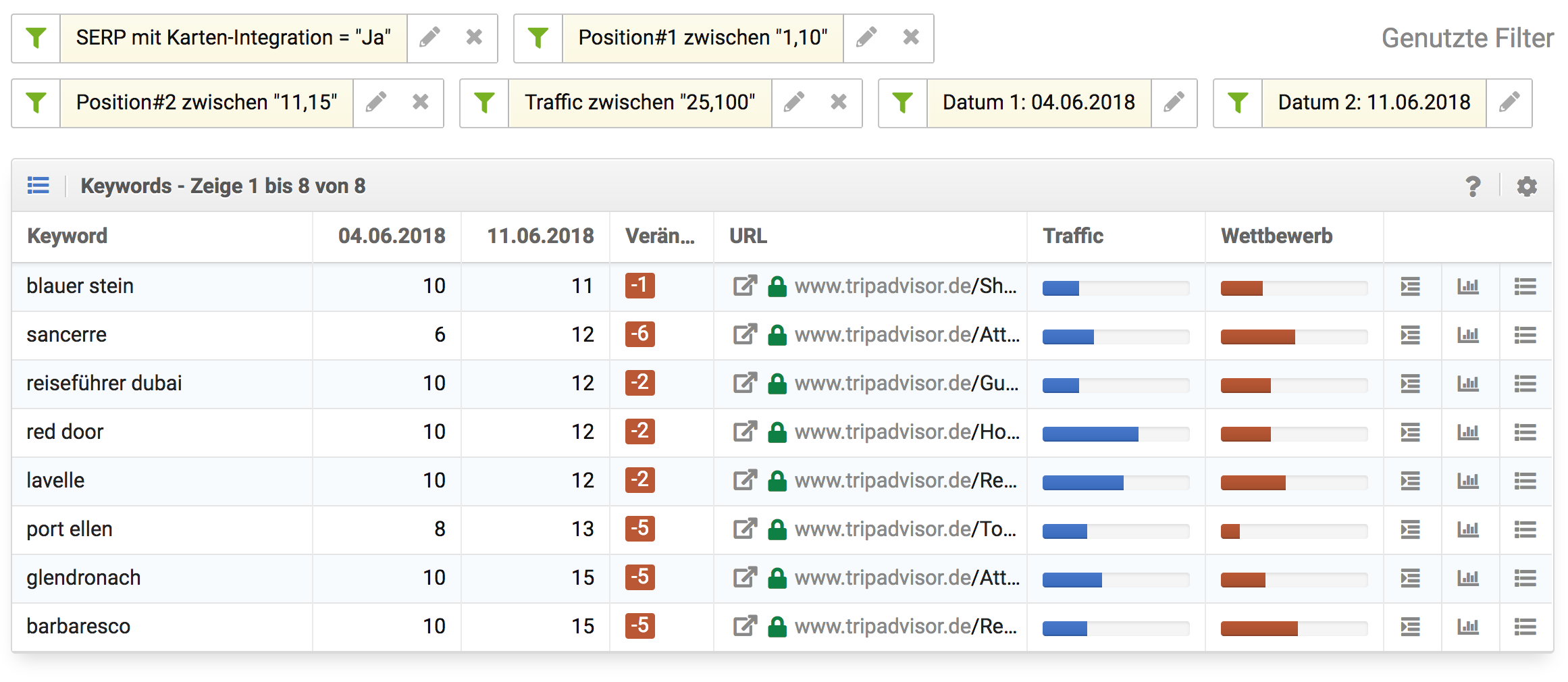
Task: Open keyword details list for barbaresco
Action: pos(1525,627)
